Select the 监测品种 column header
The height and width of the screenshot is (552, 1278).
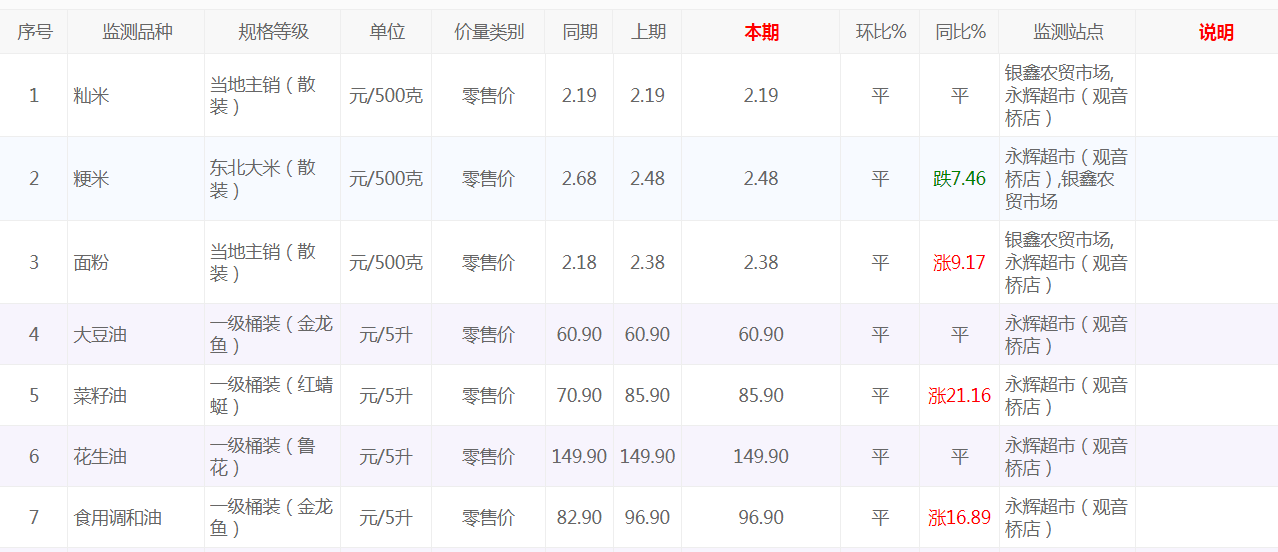point(137,32)
